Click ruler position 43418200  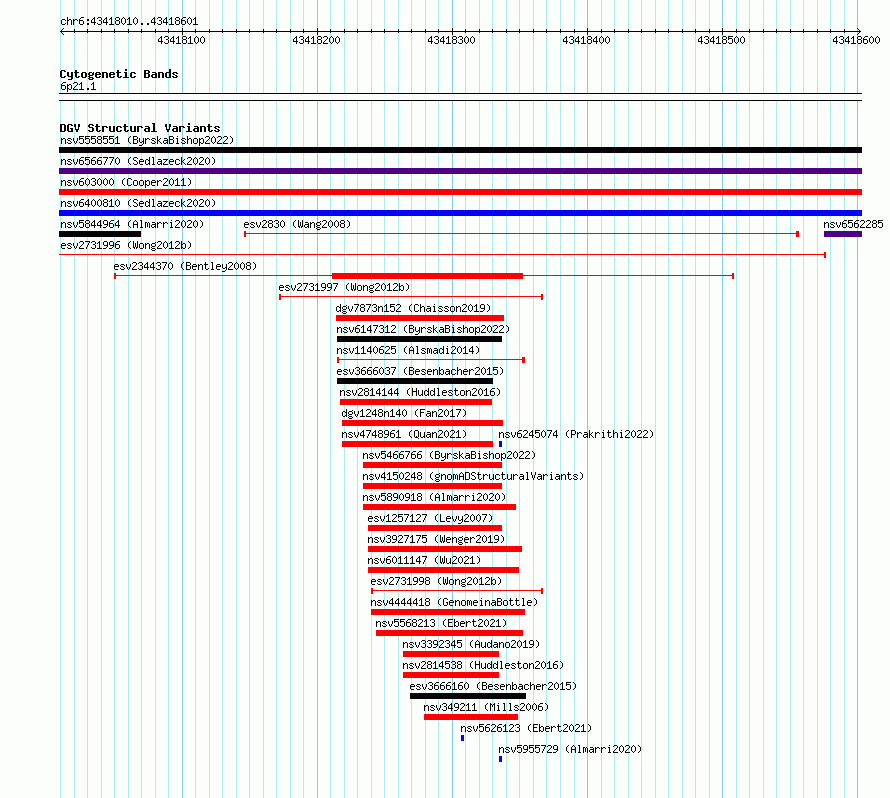point(316,40)
